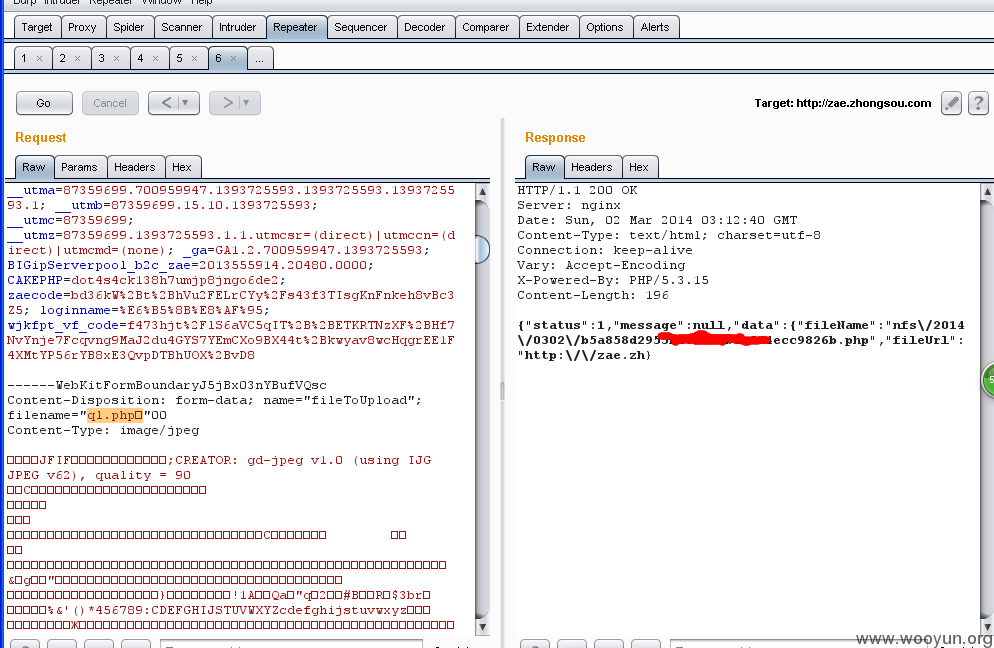The image size is (994, 648).
Task: Switch to Repeater request tab 1
Action: pos(24,58)
